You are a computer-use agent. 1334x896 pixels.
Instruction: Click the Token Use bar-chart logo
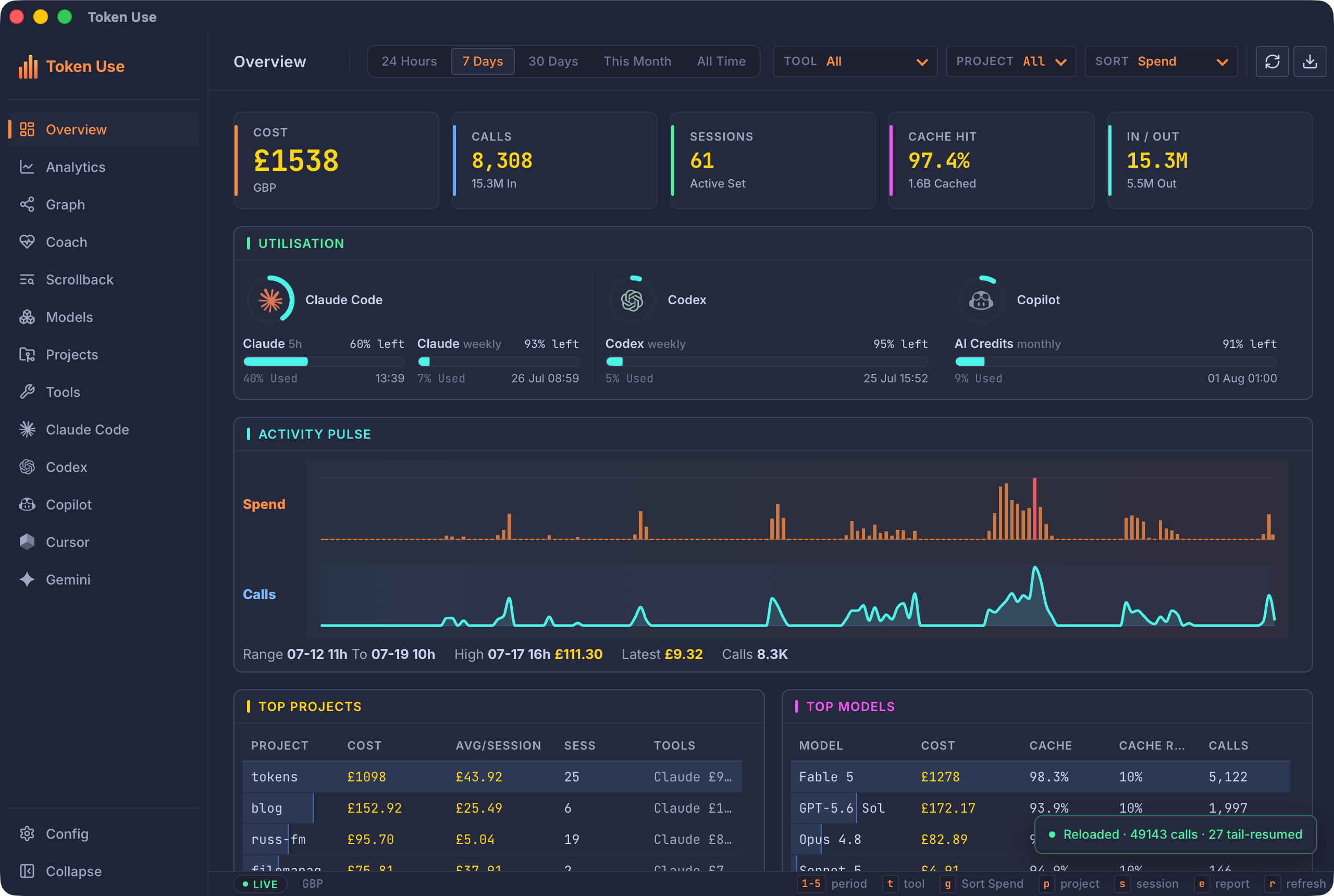pyautogui.click(x=28, y=66)
